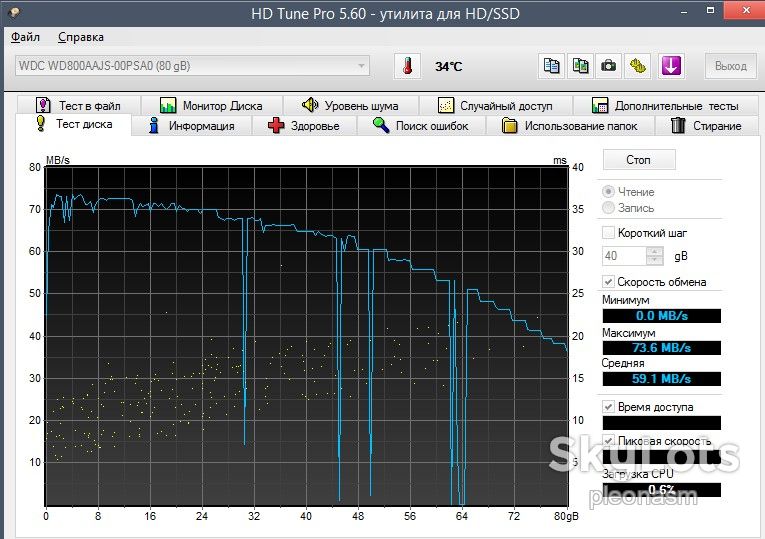Image resolution: width=765 pixels, height=539 pixels.
Task: Switch to "Случайный доступ" tab
Action: (496, 105)
